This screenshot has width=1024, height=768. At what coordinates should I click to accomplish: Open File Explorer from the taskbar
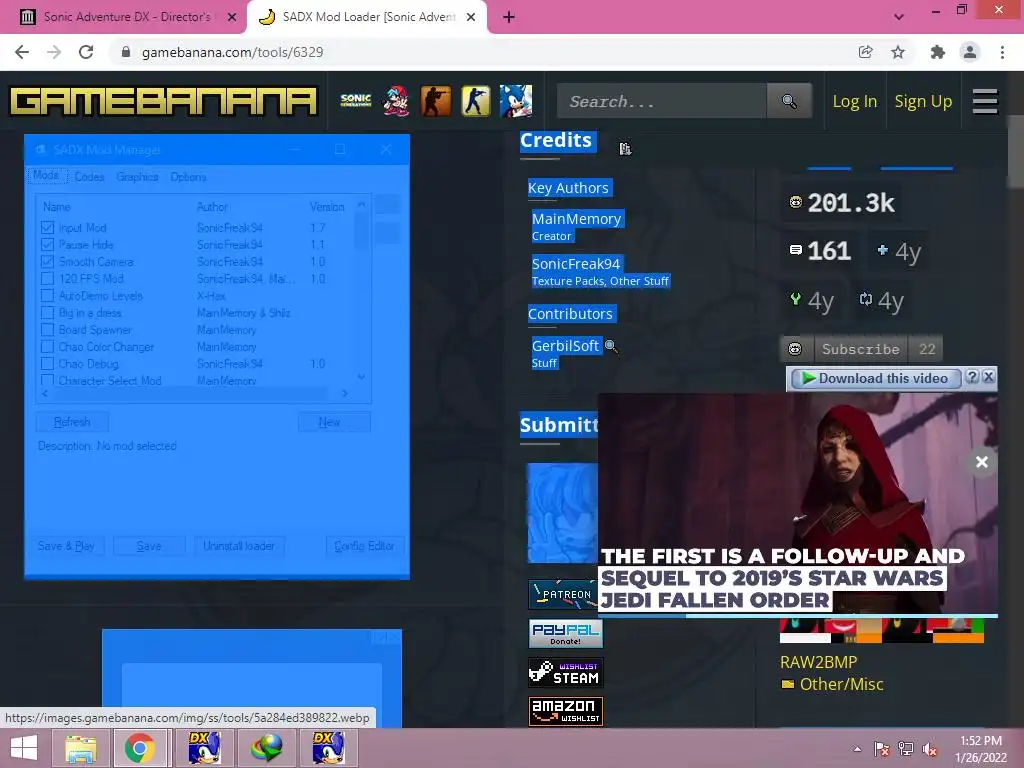[80, 748]
